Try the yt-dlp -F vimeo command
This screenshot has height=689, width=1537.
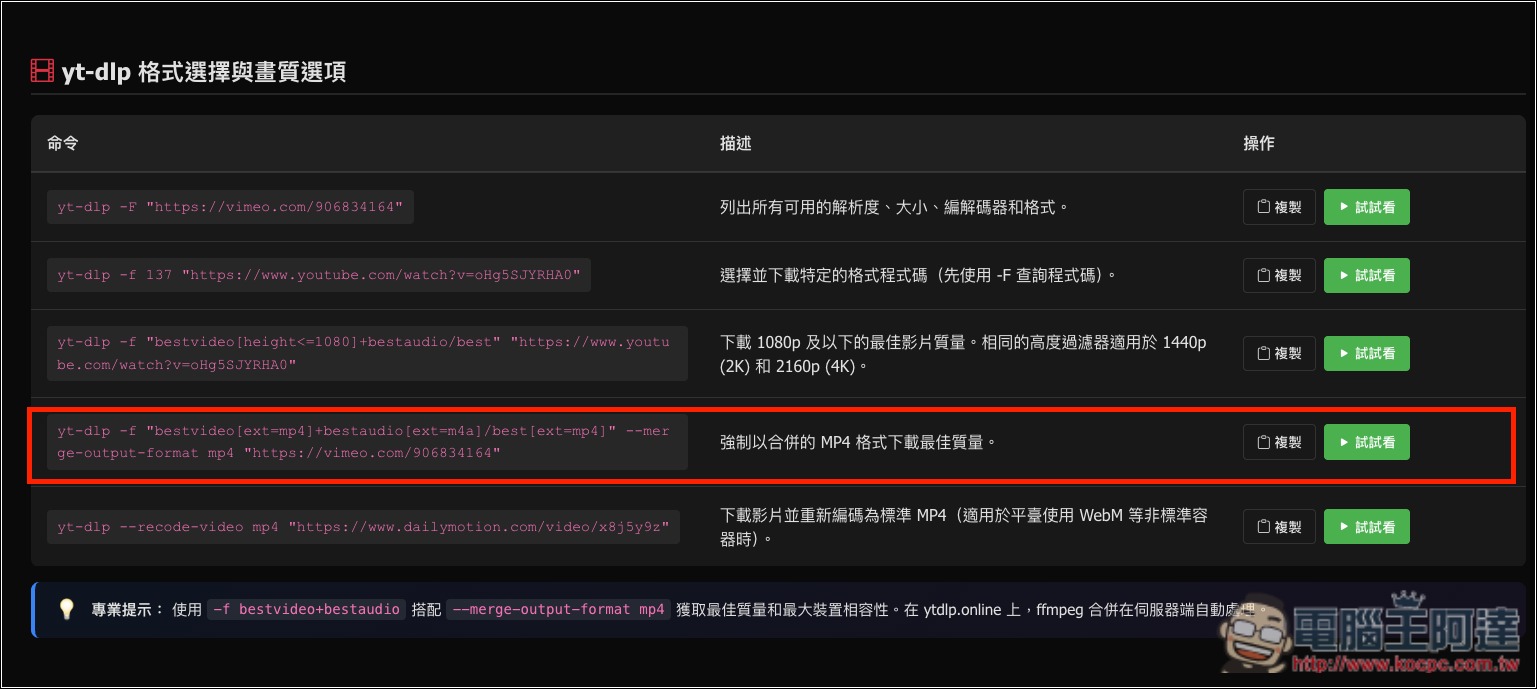coord(1366,207)
